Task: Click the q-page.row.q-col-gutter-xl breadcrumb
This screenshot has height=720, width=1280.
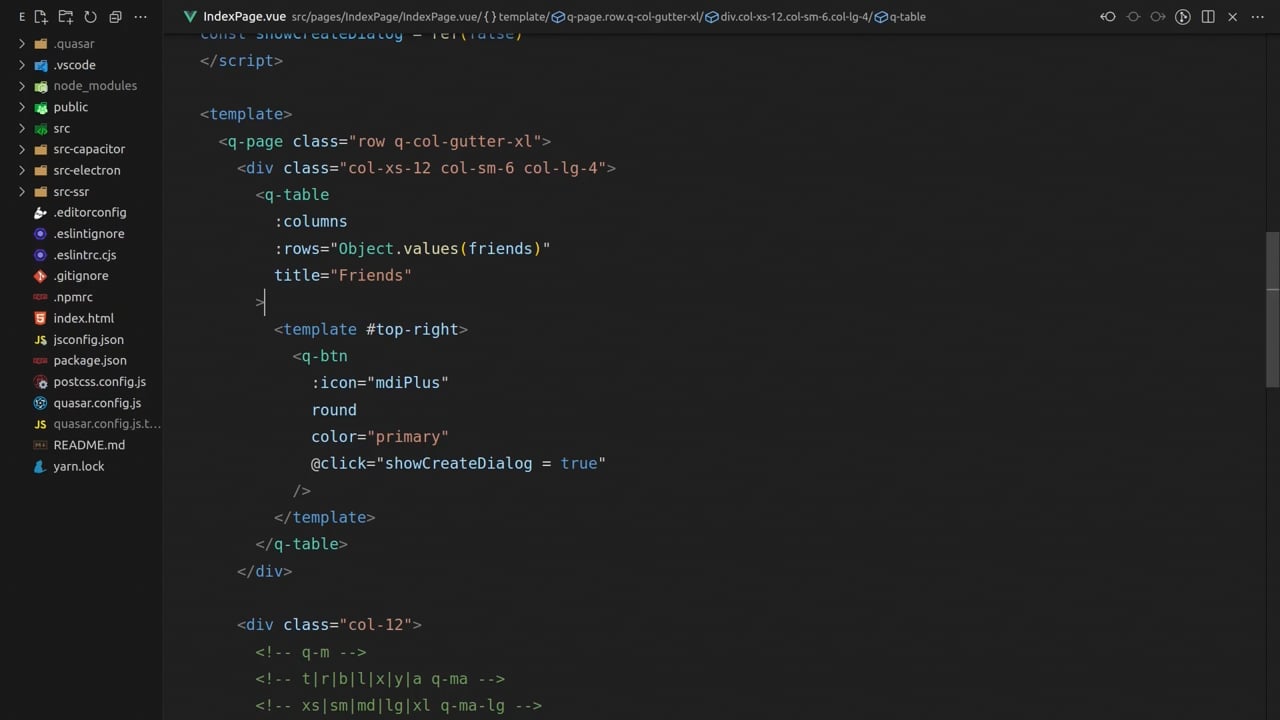Action: tap(627, 17)
